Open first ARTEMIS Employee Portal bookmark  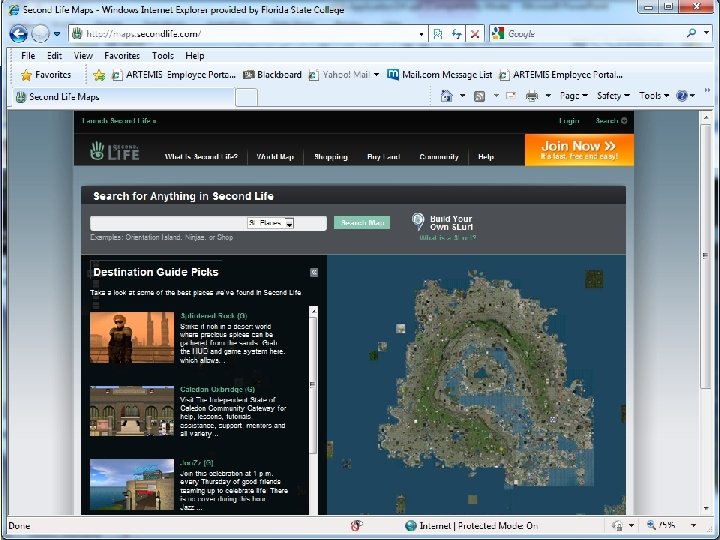[174, 74]
